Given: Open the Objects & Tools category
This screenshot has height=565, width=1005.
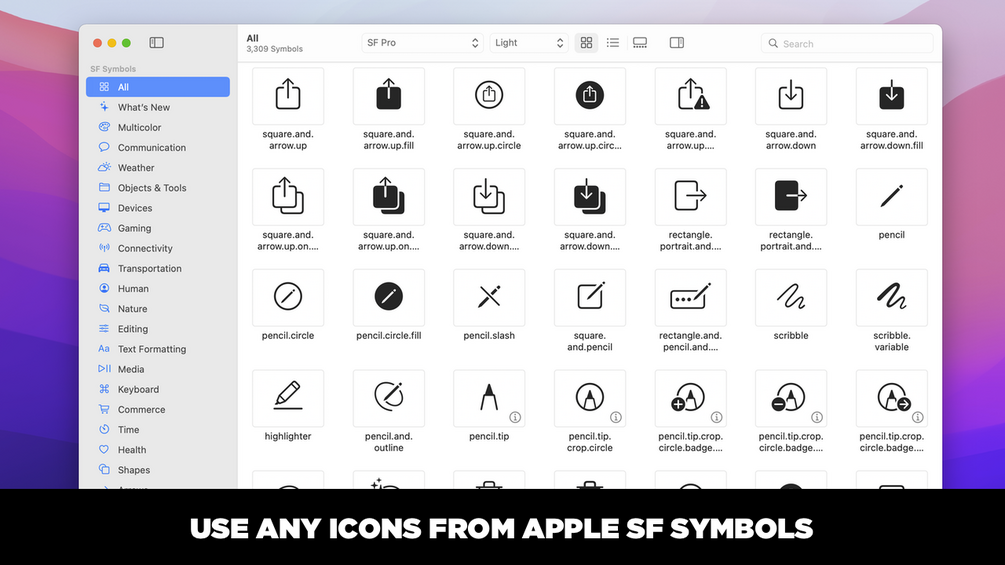Looking at the screenshot, I should pos(158,188).
